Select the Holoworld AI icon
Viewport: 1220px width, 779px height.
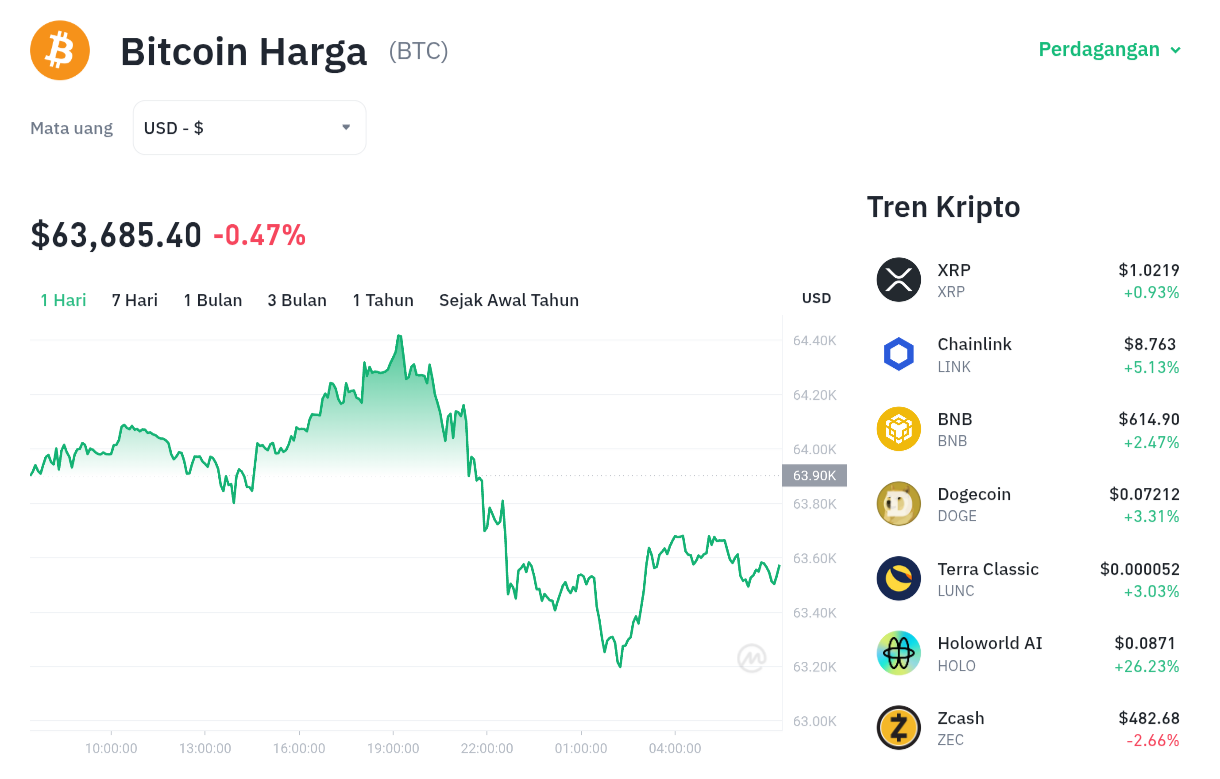pyautogui.click(x=899, y=653)
